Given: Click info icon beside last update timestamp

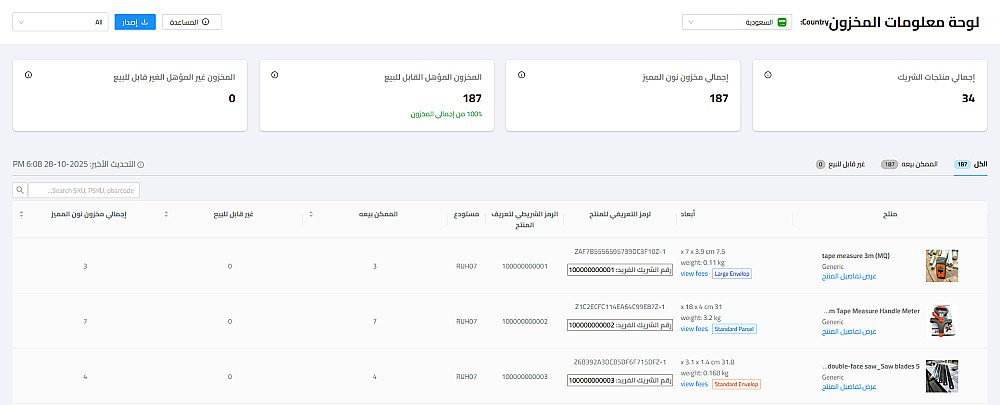Looking at the screenshot, I should [140, 164].
